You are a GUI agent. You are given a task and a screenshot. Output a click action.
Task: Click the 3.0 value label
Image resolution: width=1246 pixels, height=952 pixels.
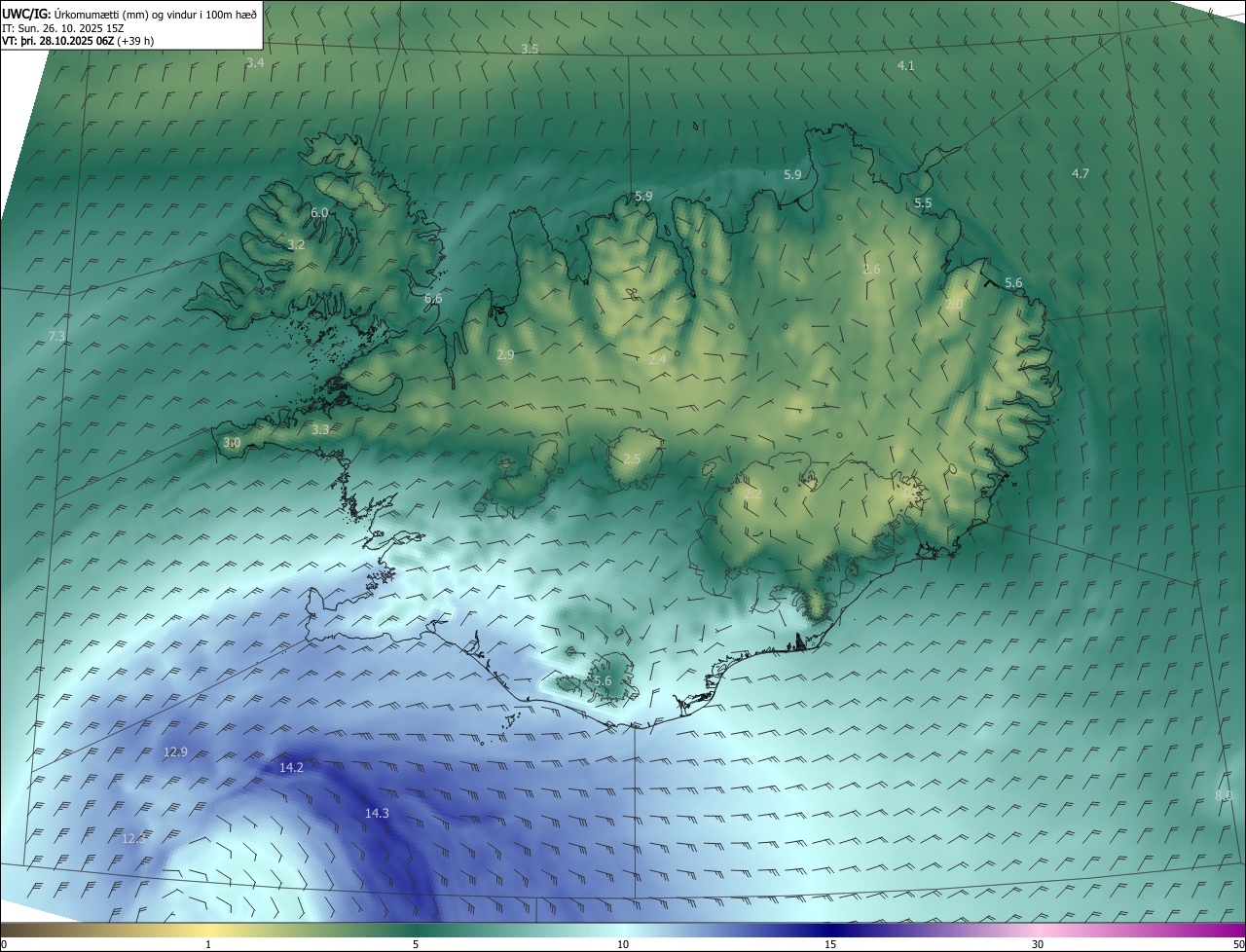[232, 442]
